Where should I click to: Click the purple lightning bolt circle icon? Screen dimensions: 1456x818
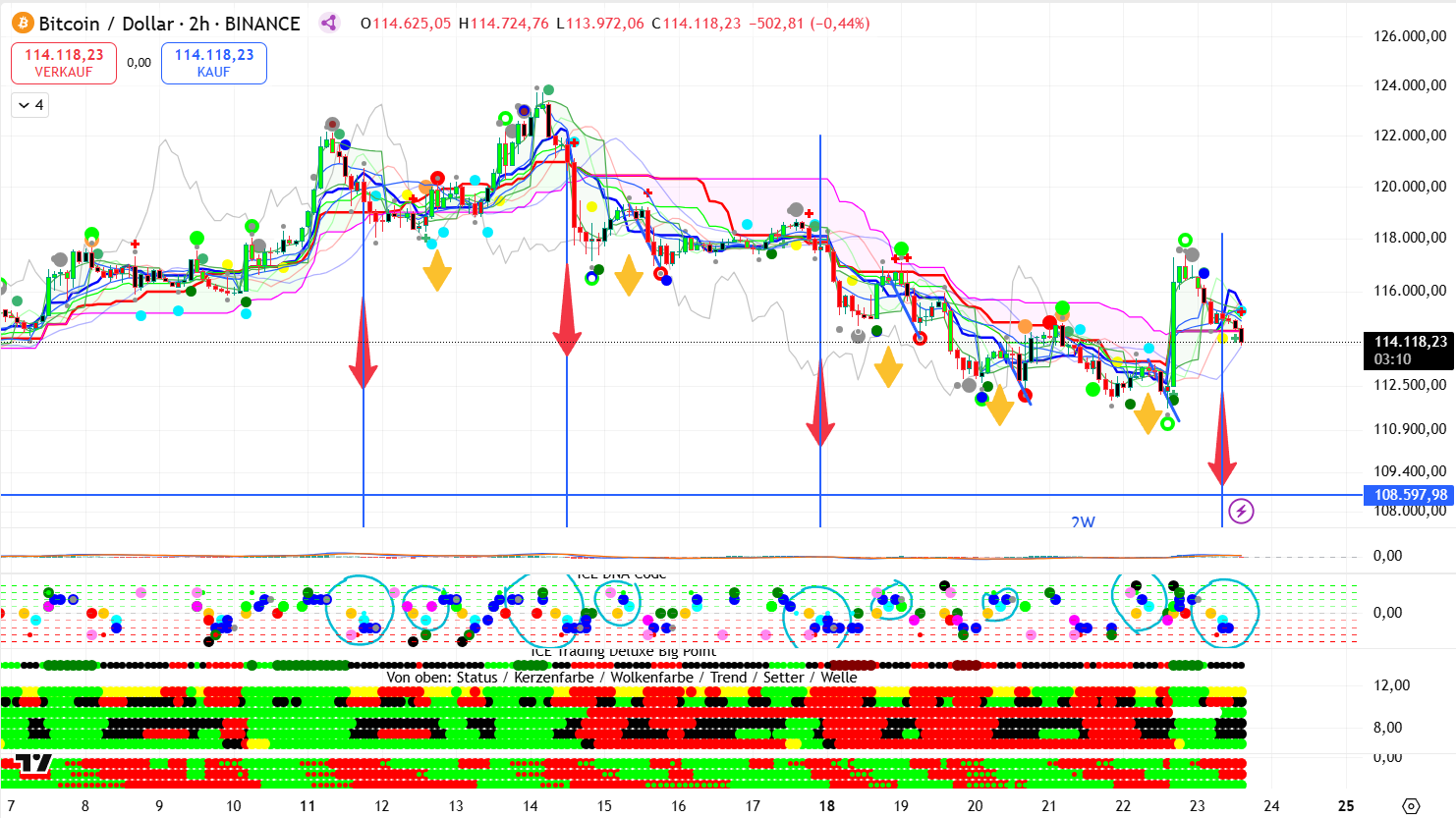(x=1241, y=511)
